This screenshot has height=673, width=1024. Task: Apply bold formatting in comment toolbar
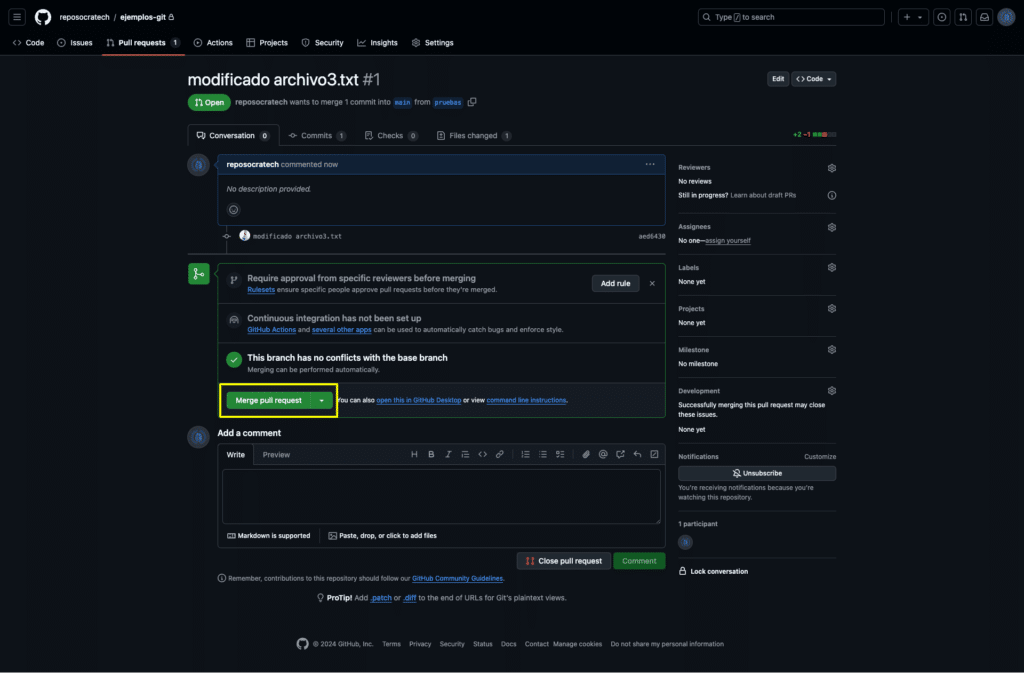point(431,454)
